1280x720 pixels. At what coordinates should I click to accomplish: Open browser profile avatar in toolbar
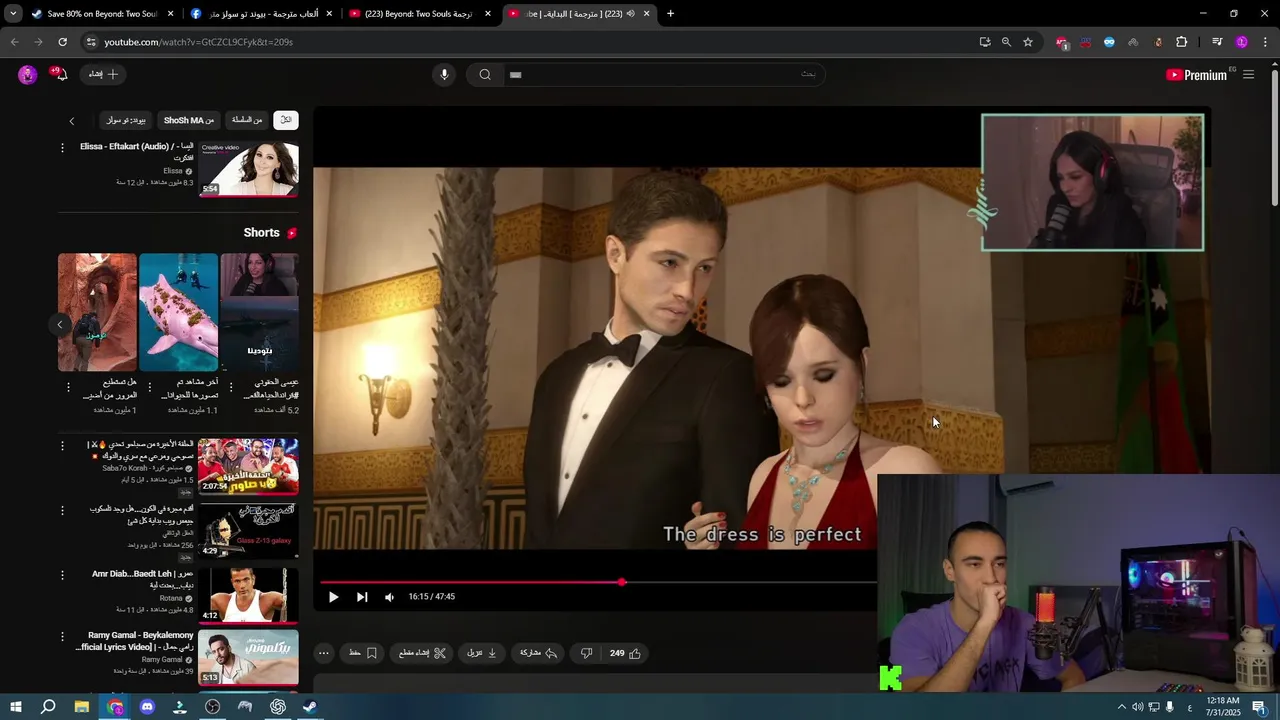coord(1242,42)
